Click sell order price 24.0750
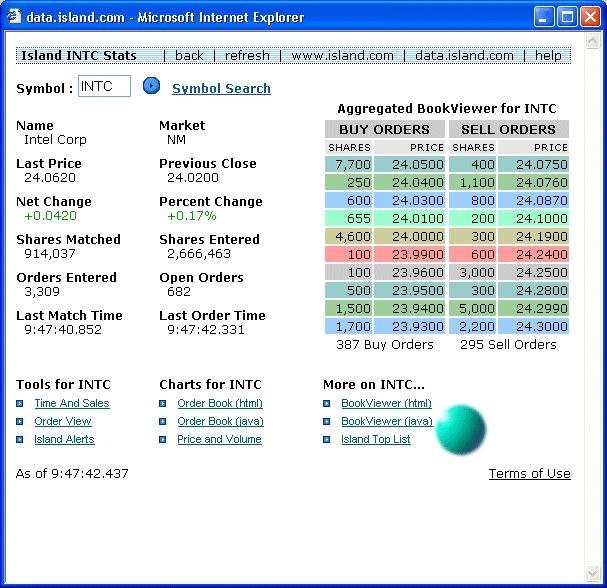The image size is (607, 588). tap(533, 165)
